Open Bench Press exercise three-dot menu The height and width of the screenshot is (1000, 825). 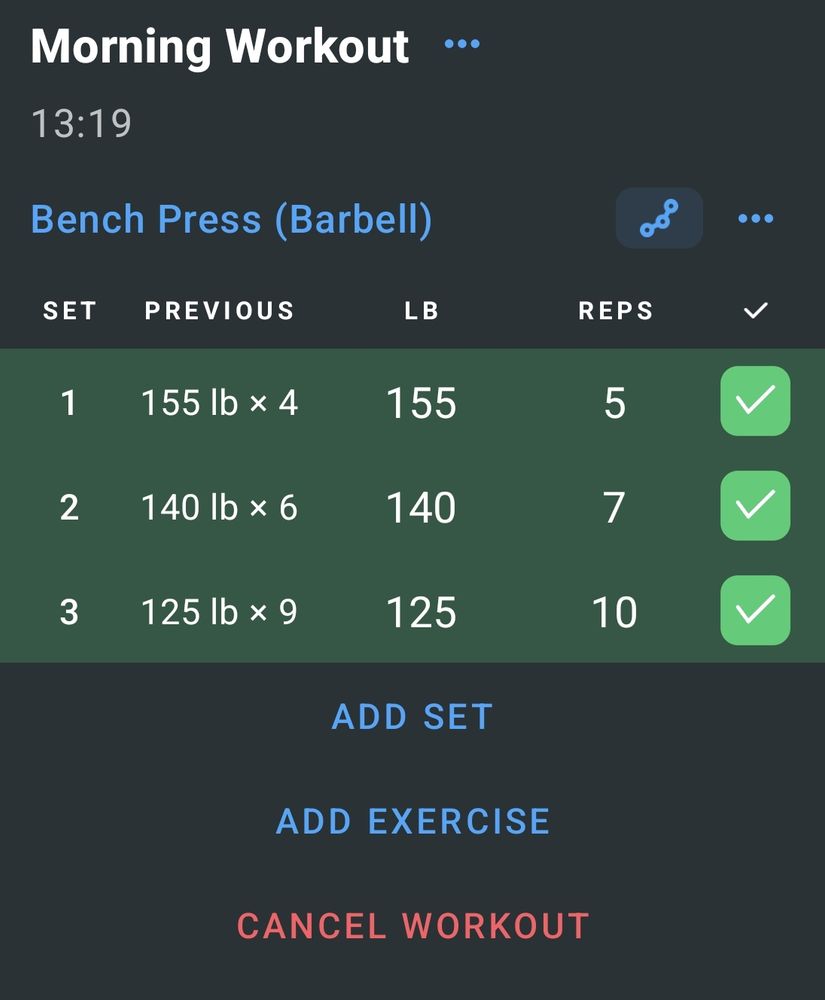pos(756,219)
